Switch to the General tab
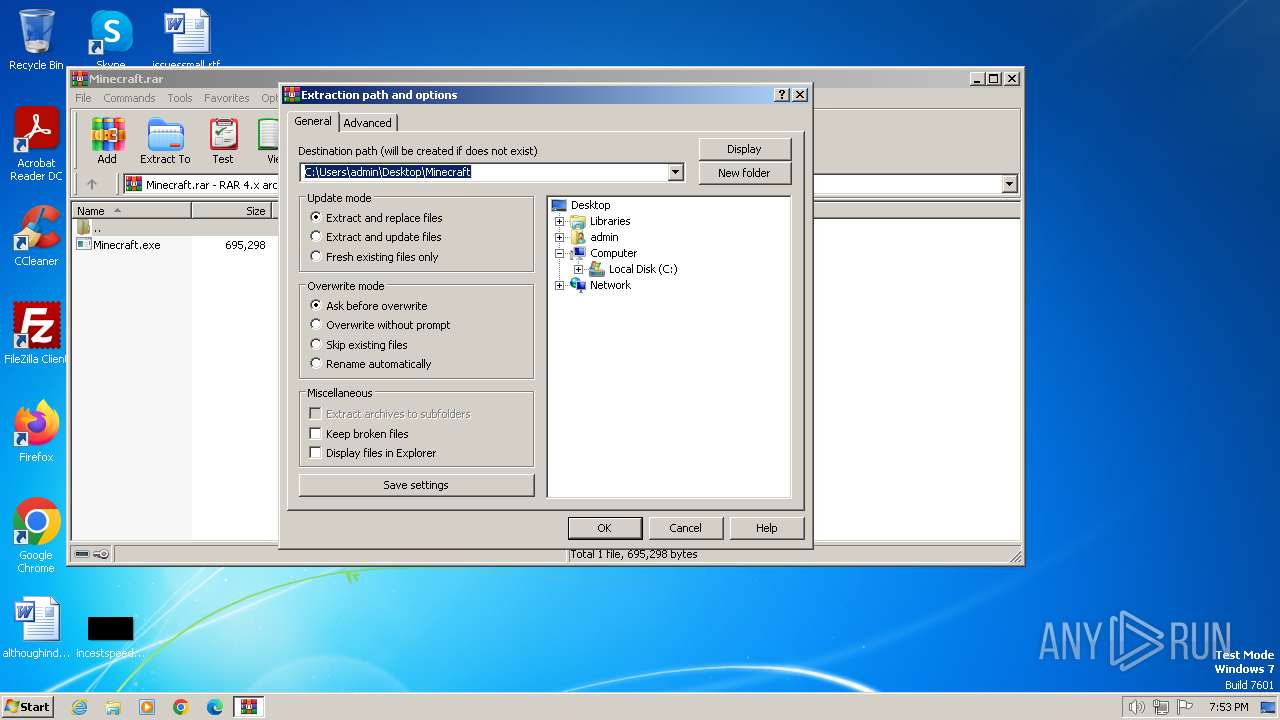This screenshot has height=720, width=1280. pyautogui.click(x=313, y=121)
